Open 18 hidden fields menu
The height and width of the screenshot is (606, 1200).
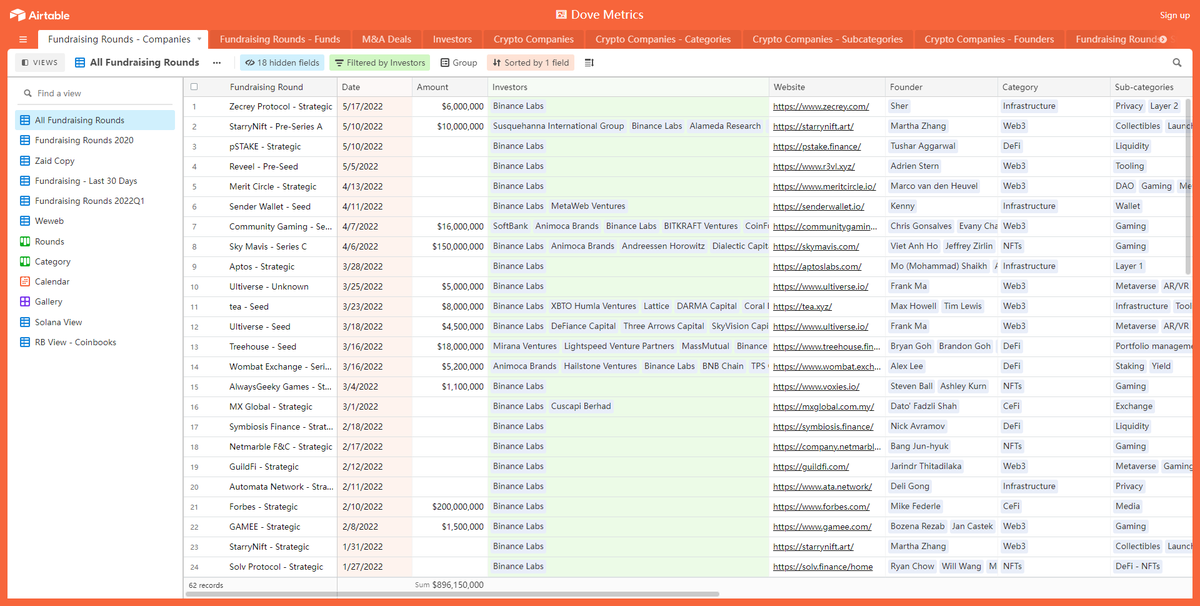(282, 62)
